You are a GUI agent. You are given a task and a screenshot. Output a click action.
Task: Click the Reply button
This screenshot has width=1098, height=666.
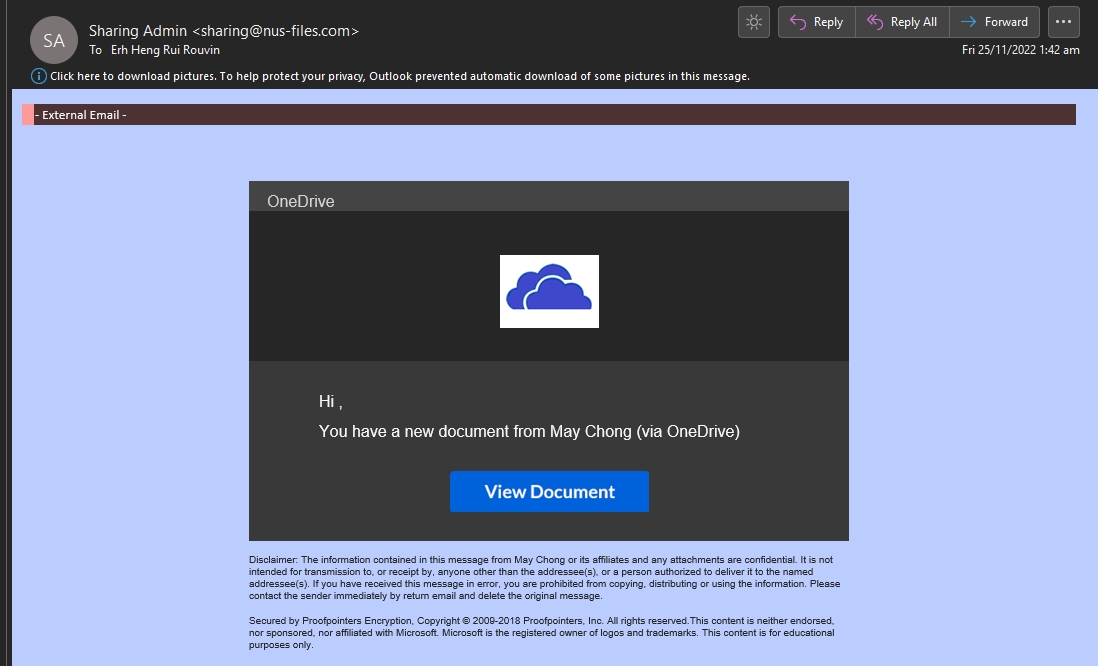[x=816, y=22]
